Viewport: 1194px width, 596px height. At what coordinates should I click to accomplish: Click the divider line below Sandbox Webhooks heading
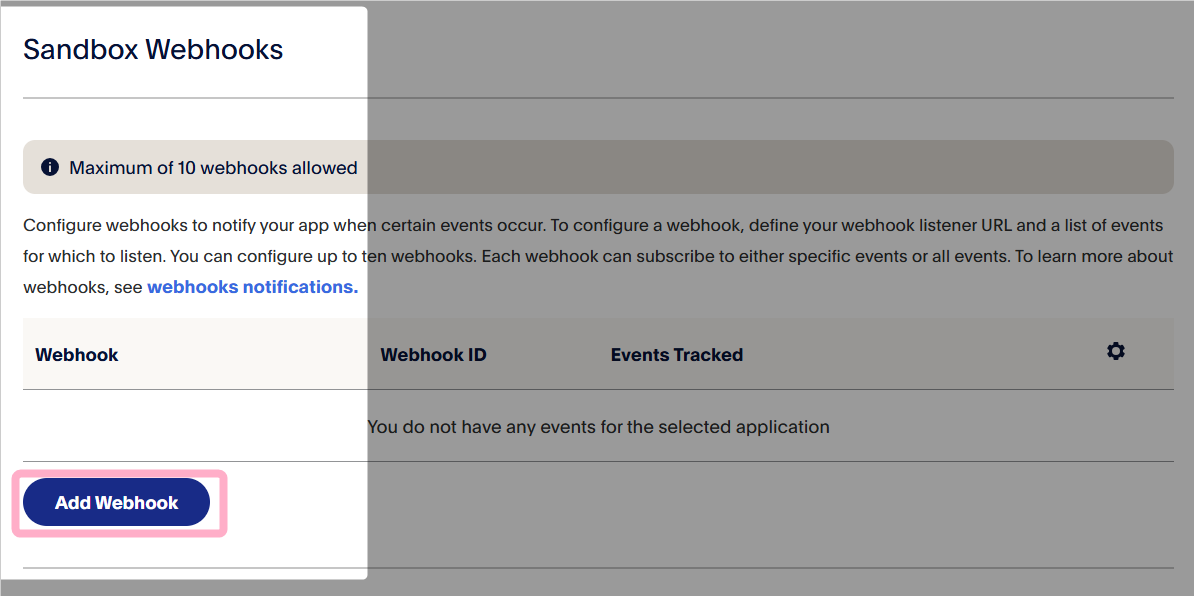point(598,98)
